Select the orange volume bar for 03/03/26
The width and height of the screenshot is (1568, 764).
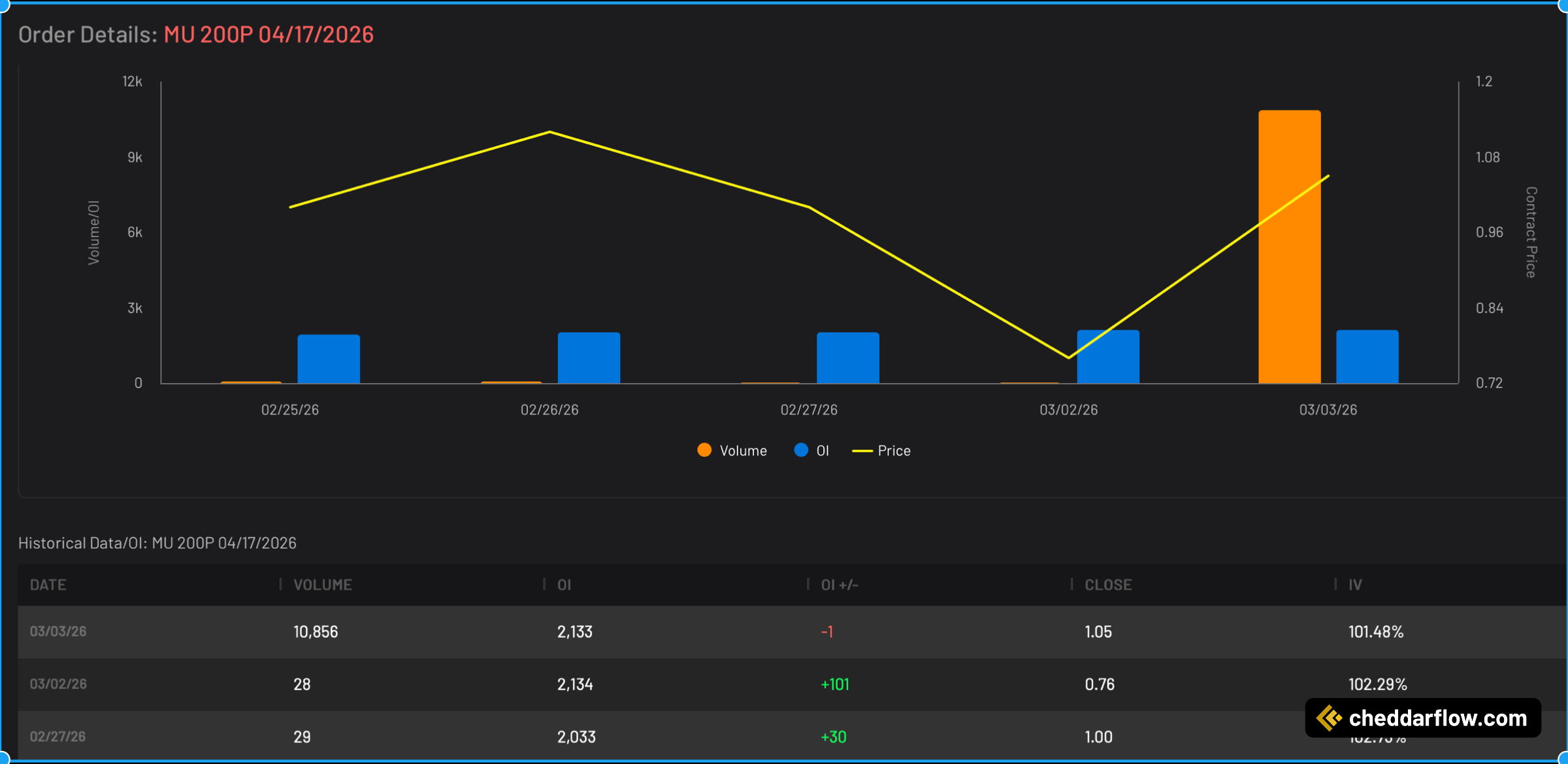(1290, 247)
